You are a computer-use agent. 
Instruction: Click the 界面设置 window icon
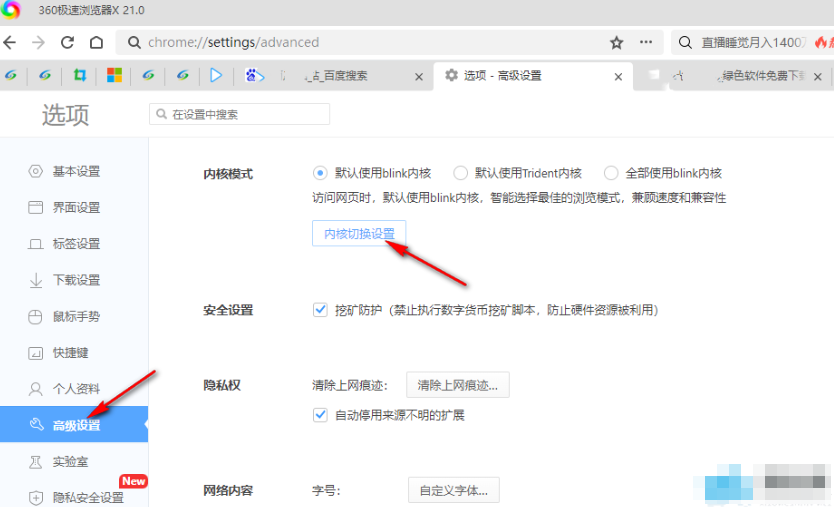(x=35, y=207)
